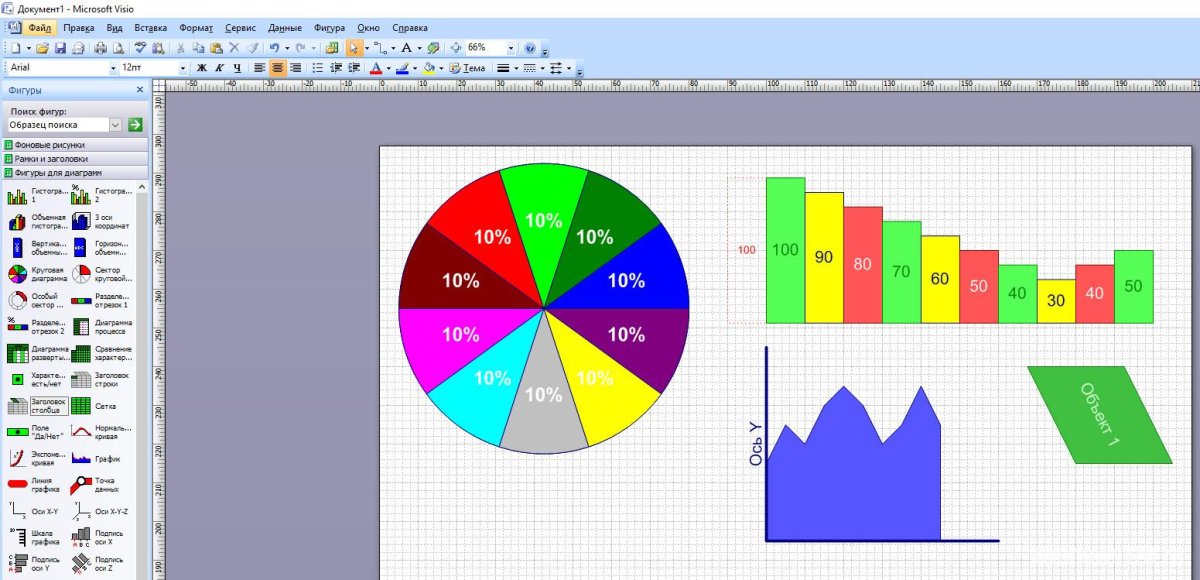Viewport: 1200px width, 580px height.
Task: Open the Сервис menu
Action: pos(240,28)
